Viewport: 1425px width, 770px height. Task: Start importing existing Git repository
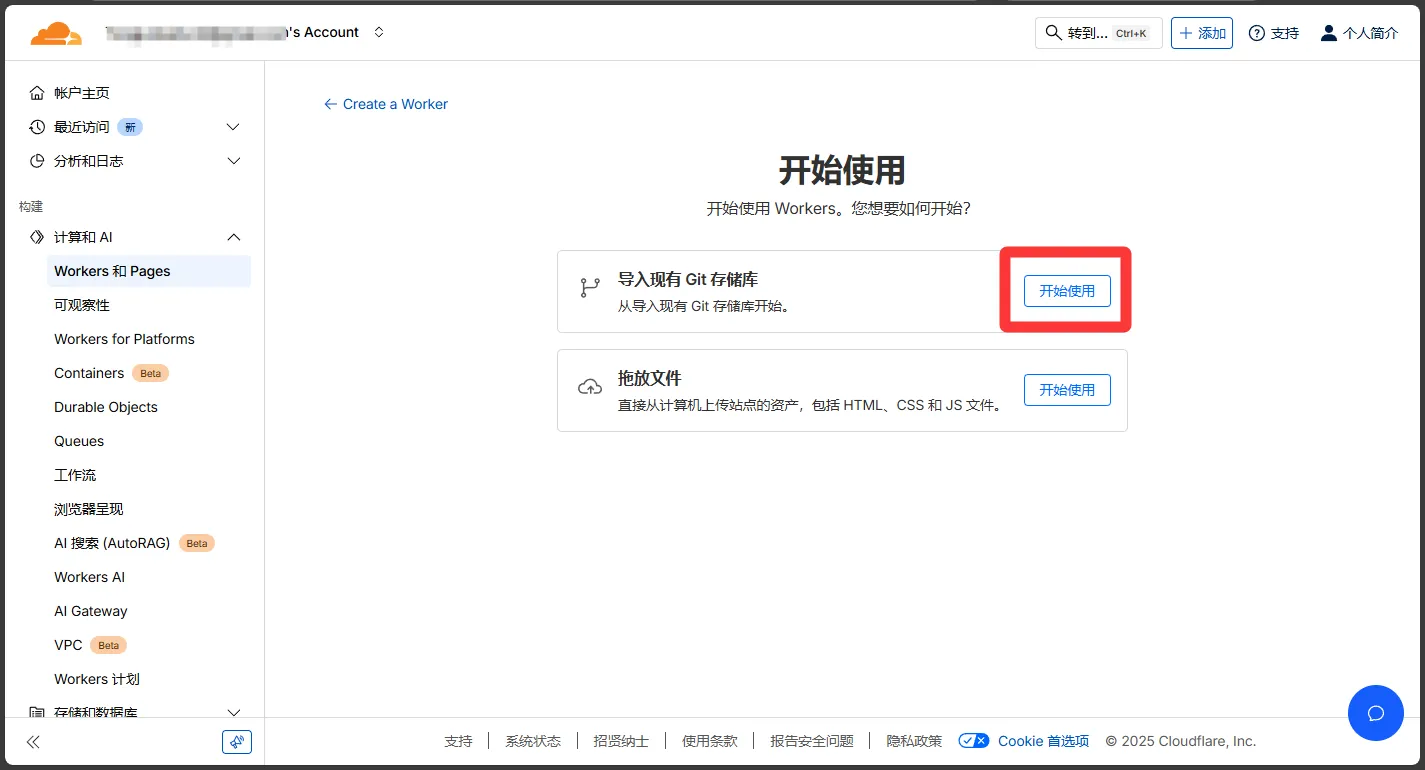(x=1067, y=291)
